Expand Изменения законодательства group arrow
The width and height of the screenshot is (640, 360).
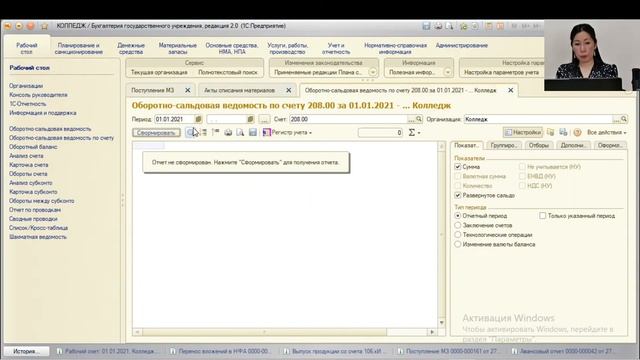coord(372,72)
